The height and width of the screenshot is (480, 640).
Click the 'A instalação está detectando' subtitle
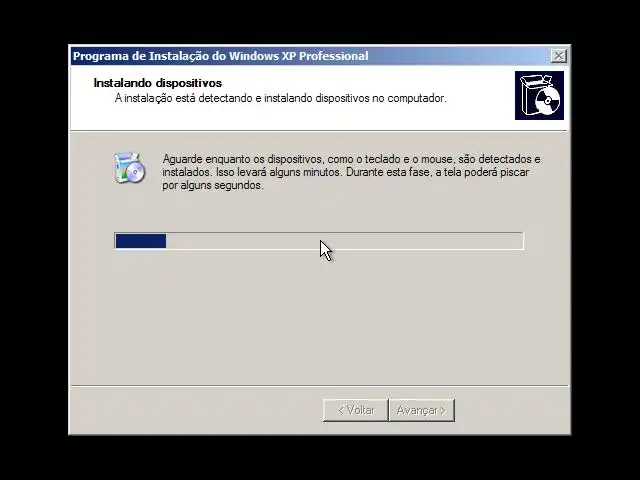click(280, 98)
